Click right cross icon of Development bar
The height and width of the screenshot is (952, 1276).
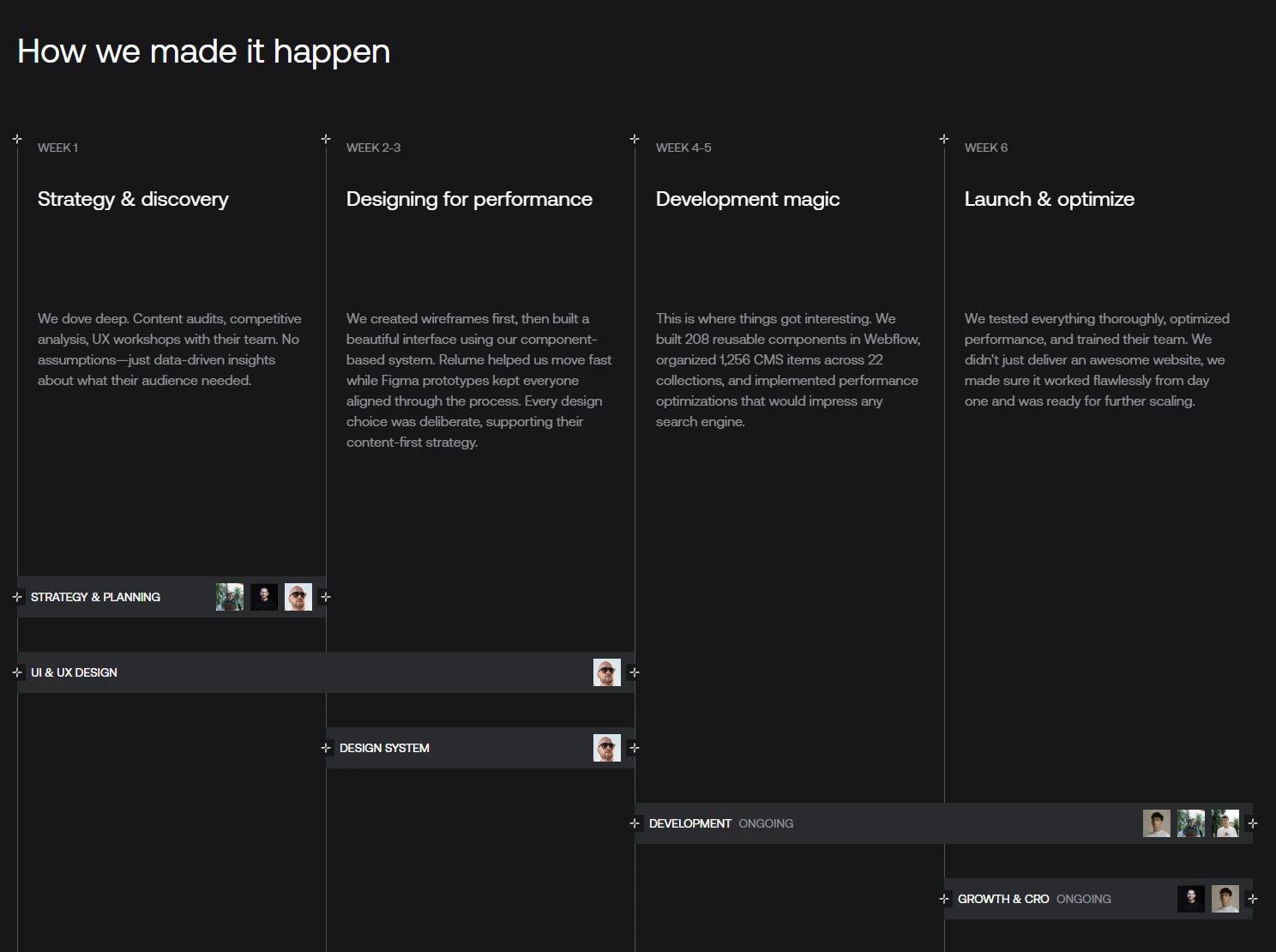[1253, 823]
